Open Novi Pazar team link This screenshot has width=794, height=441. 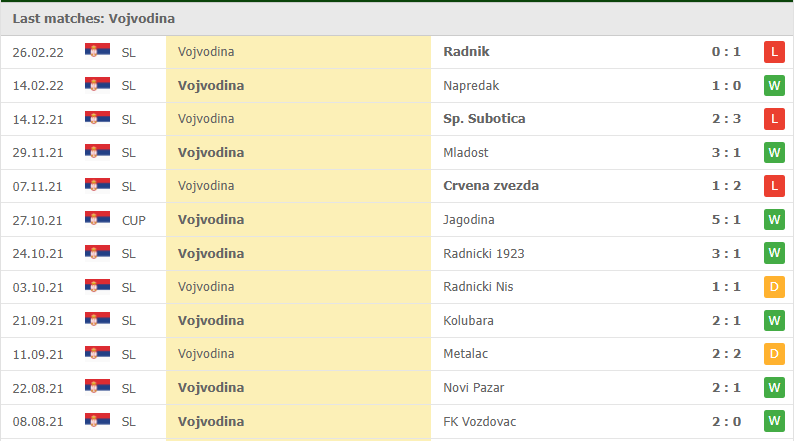(x=473, y=388)
